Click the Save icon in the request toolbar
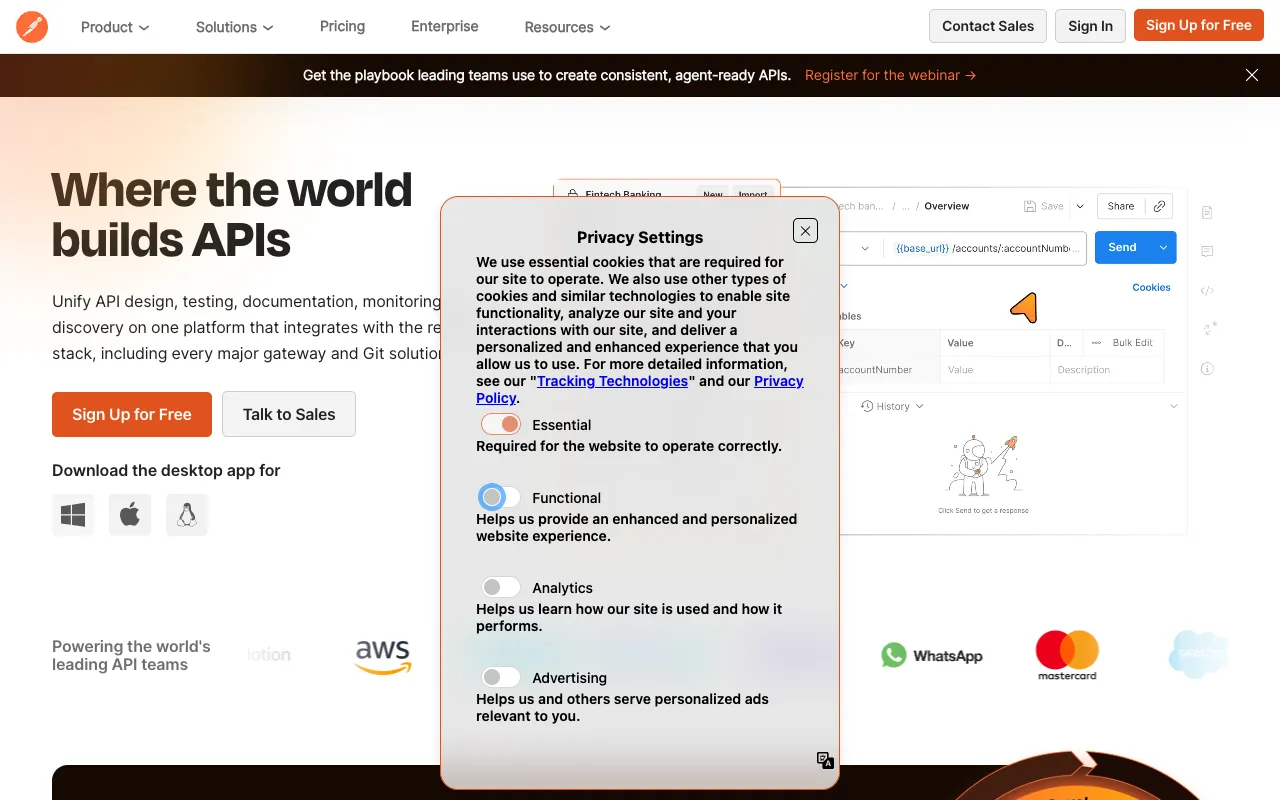Screen dimensions: 1280x800 pos(1030,206)
